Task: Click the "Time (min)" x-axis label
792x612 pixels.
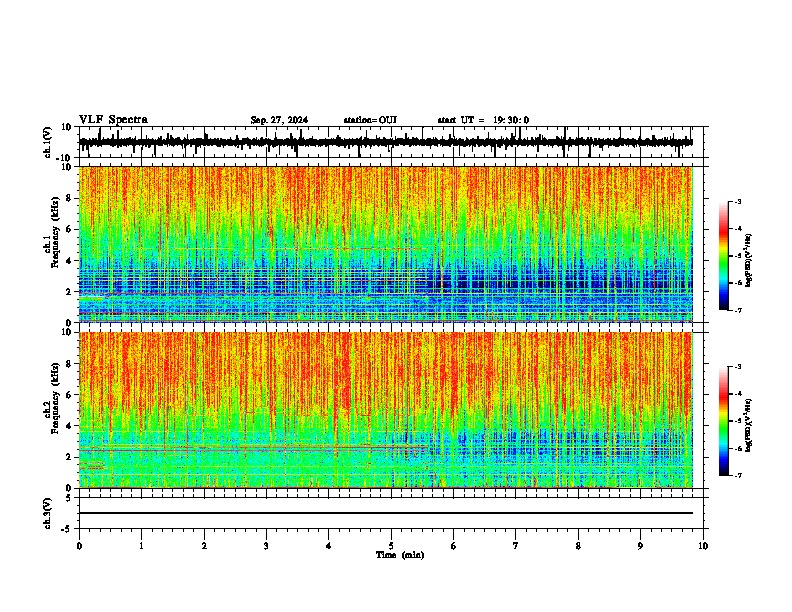Action: 400,555
